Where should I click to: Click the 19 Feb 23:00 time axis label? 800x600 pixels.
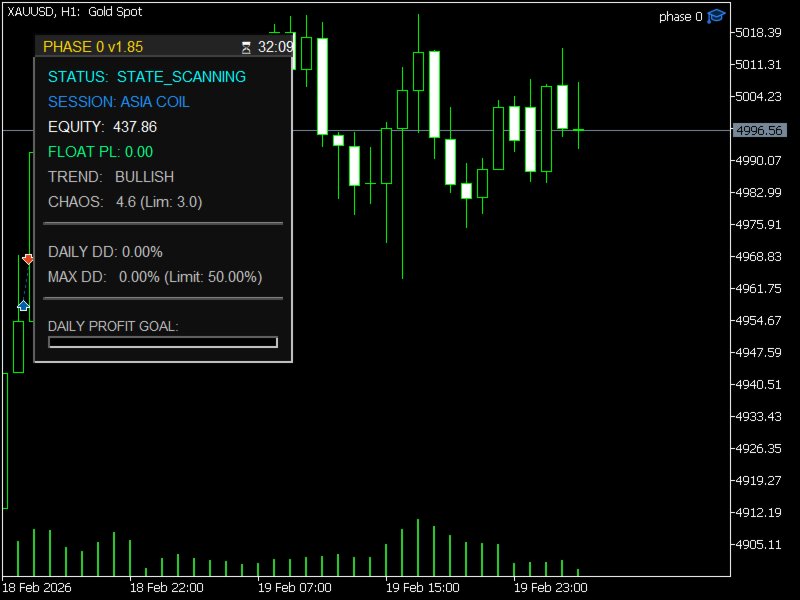(551, 588)
